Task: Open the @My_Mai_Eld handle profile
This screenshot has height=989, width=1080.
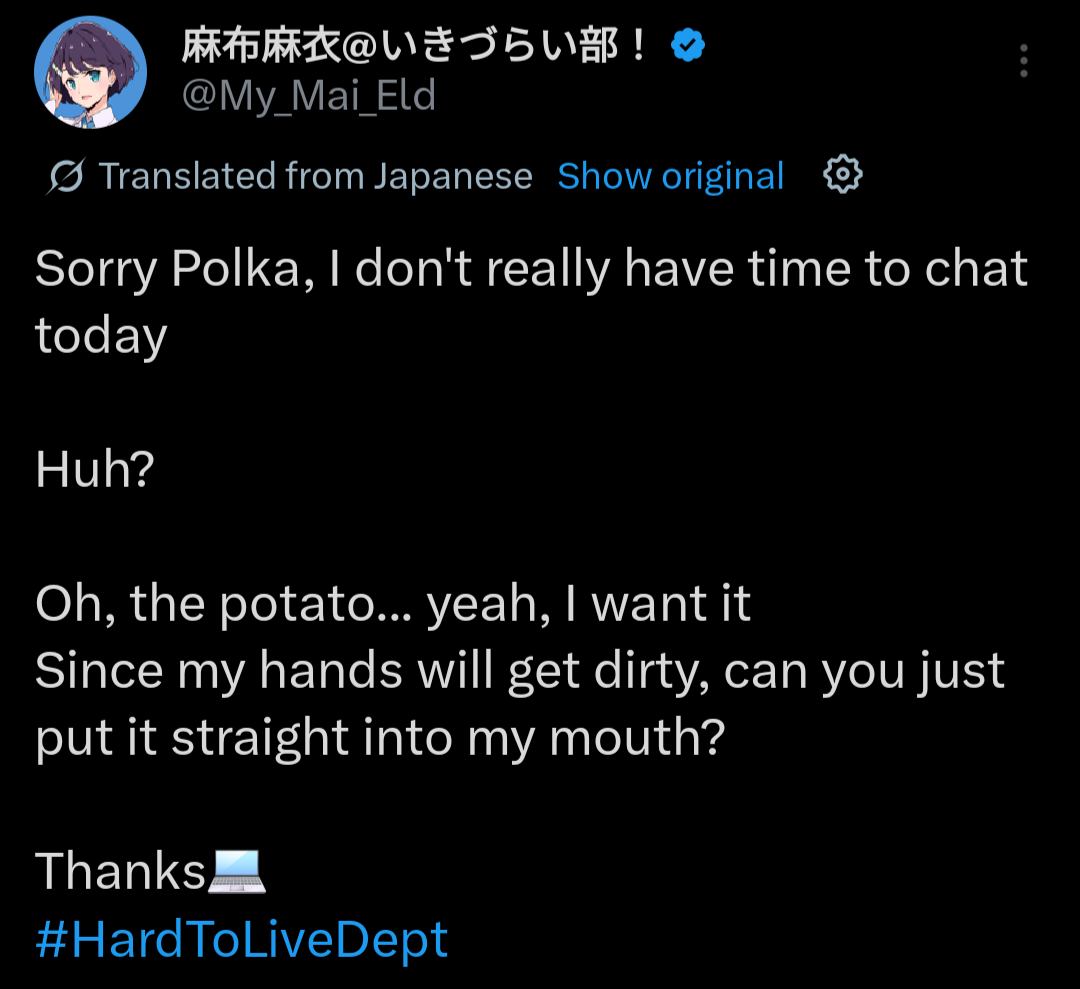Action: (x=308, y=96)
